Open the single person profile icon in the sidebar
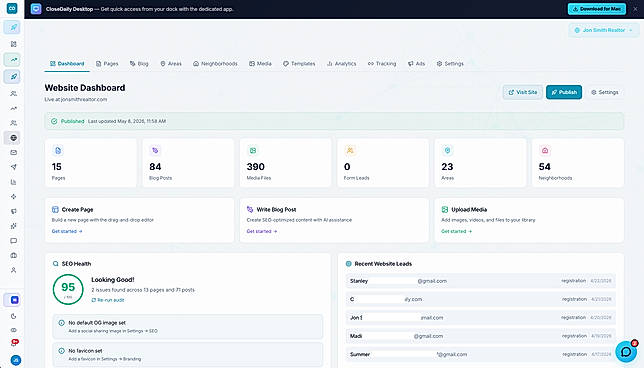The width and height of the screenshot is (644, 368). tap(14, 270)
